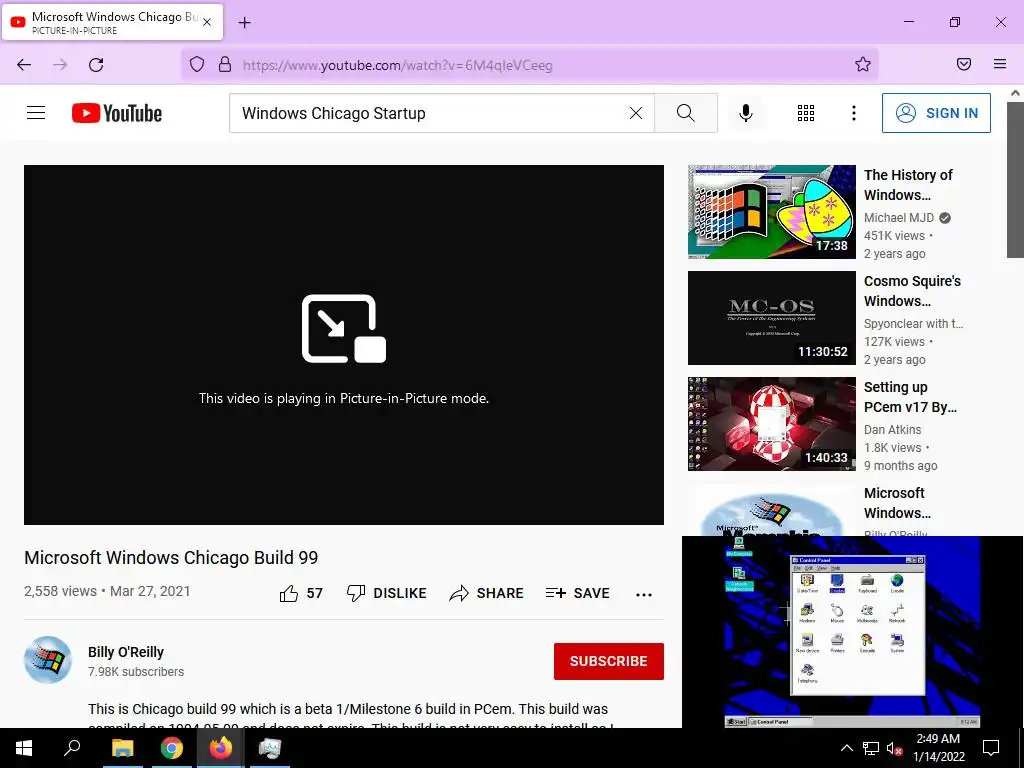Open the Windows Start menu
Viewport: 1024px width, 768px height.
point(24,748)
